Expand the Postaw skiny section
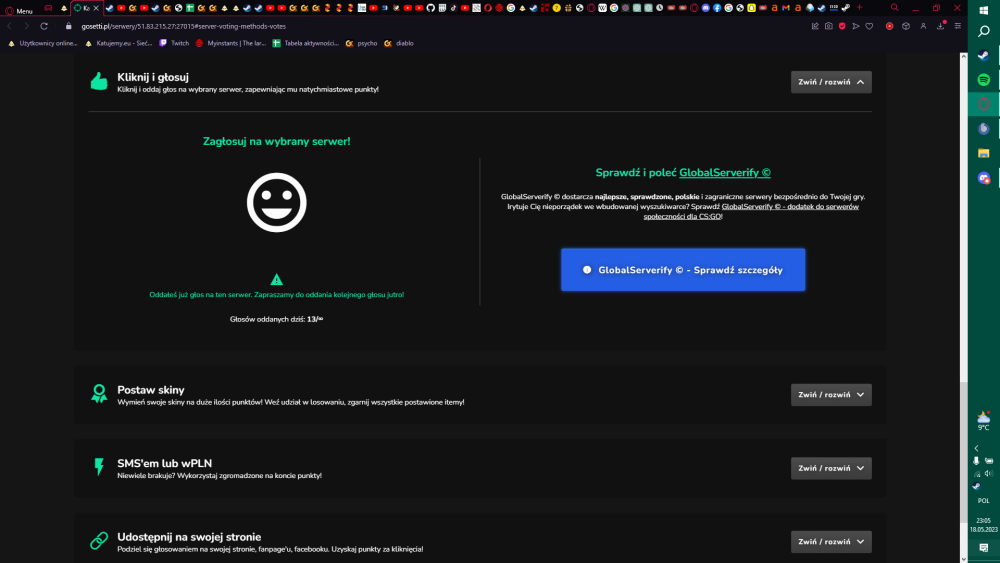1000x563 pixels. [x=831, y=395]
